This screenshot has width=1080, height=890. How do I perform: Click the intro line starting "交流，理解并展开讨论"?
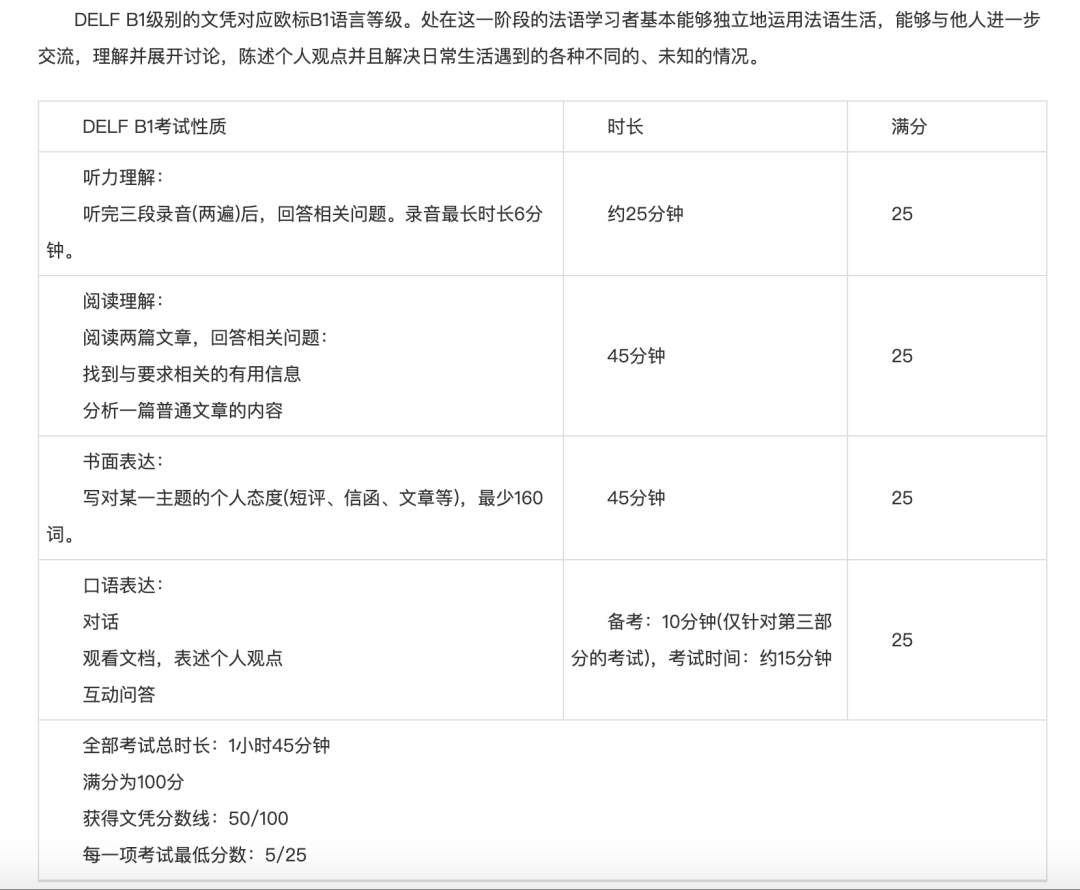coord(399,56)
